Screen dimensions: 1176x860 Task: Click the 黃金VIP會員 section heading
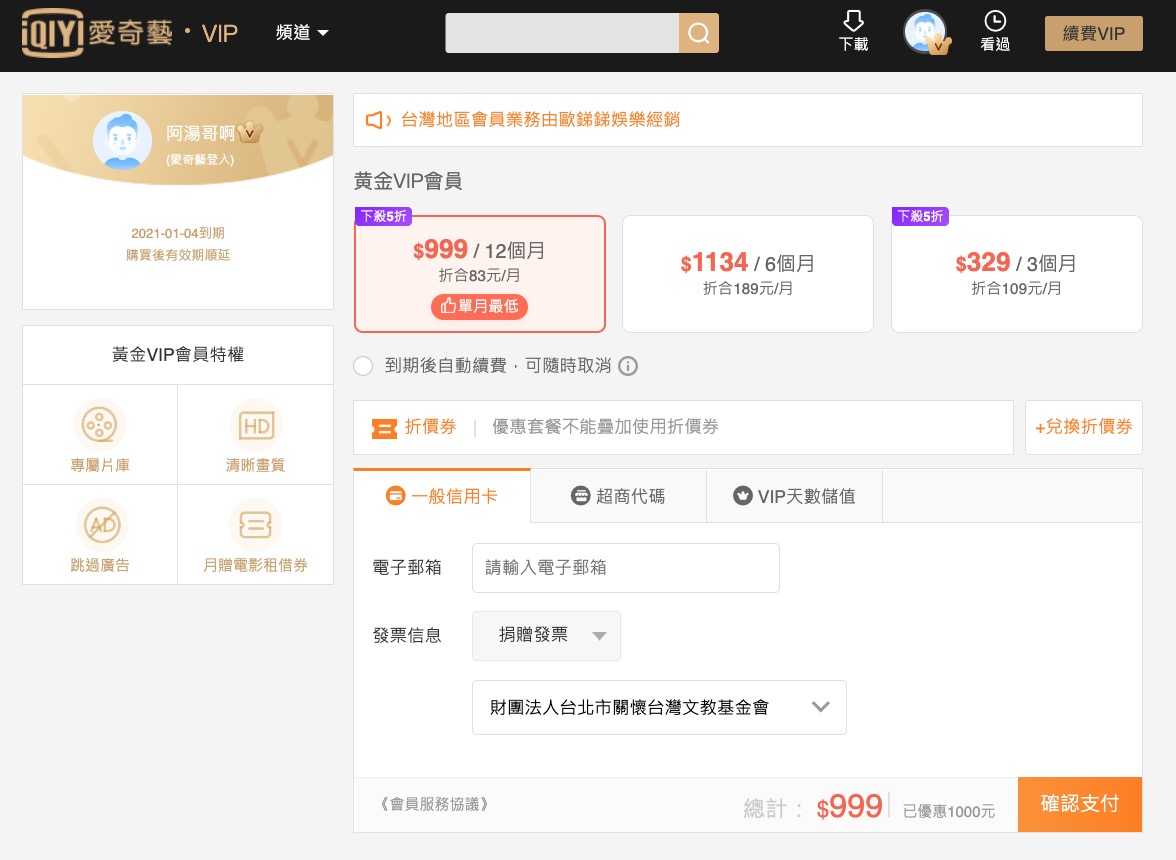click(x=408, y=181)
